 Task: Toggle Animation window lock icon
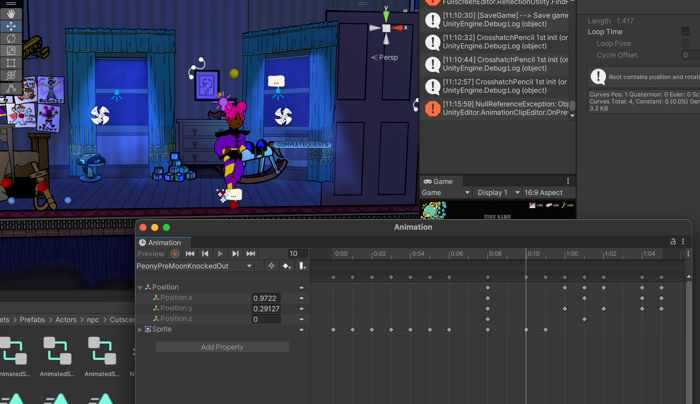pyautogui.click(x=673, y=242)
